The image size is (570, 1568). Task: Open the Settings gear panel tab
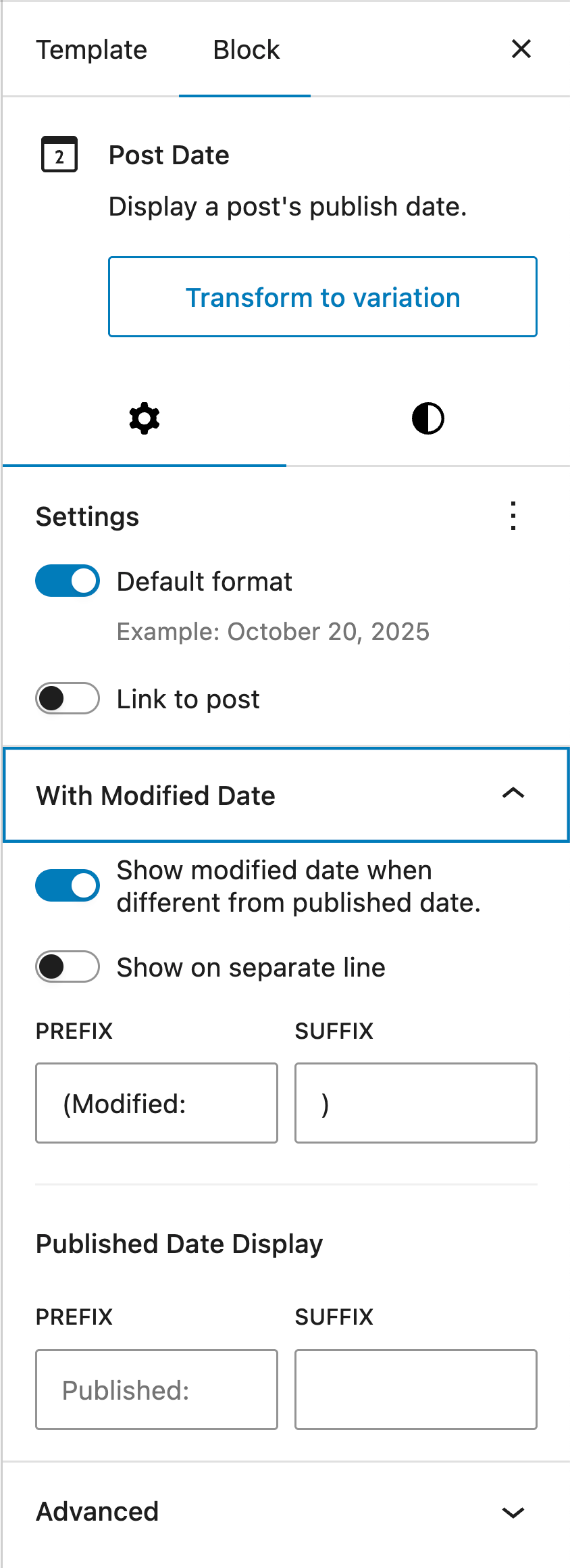142,418
